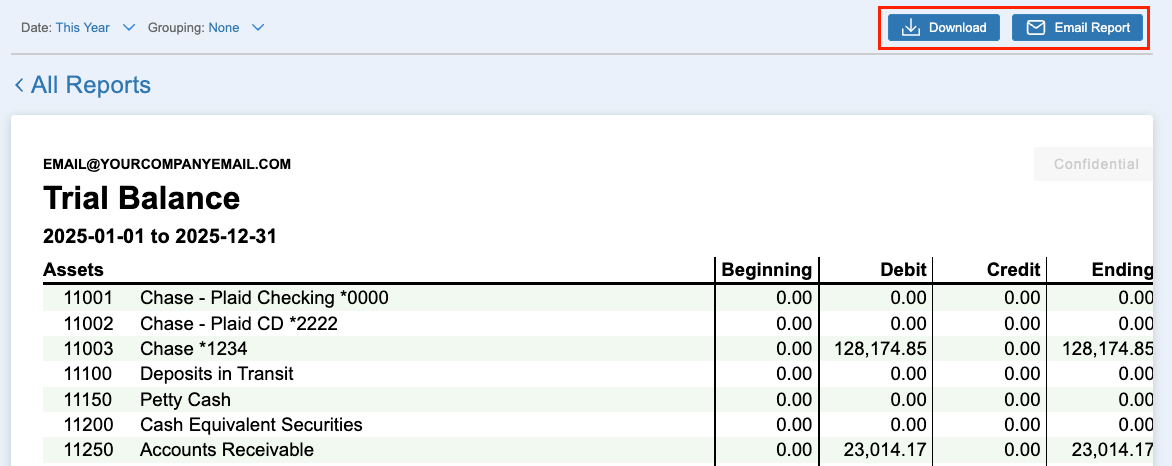The height and width of the screenshot is (466, 1172).
Task: Select the Chase - Plaid Checking *0000 account
Action: (264, 298)
